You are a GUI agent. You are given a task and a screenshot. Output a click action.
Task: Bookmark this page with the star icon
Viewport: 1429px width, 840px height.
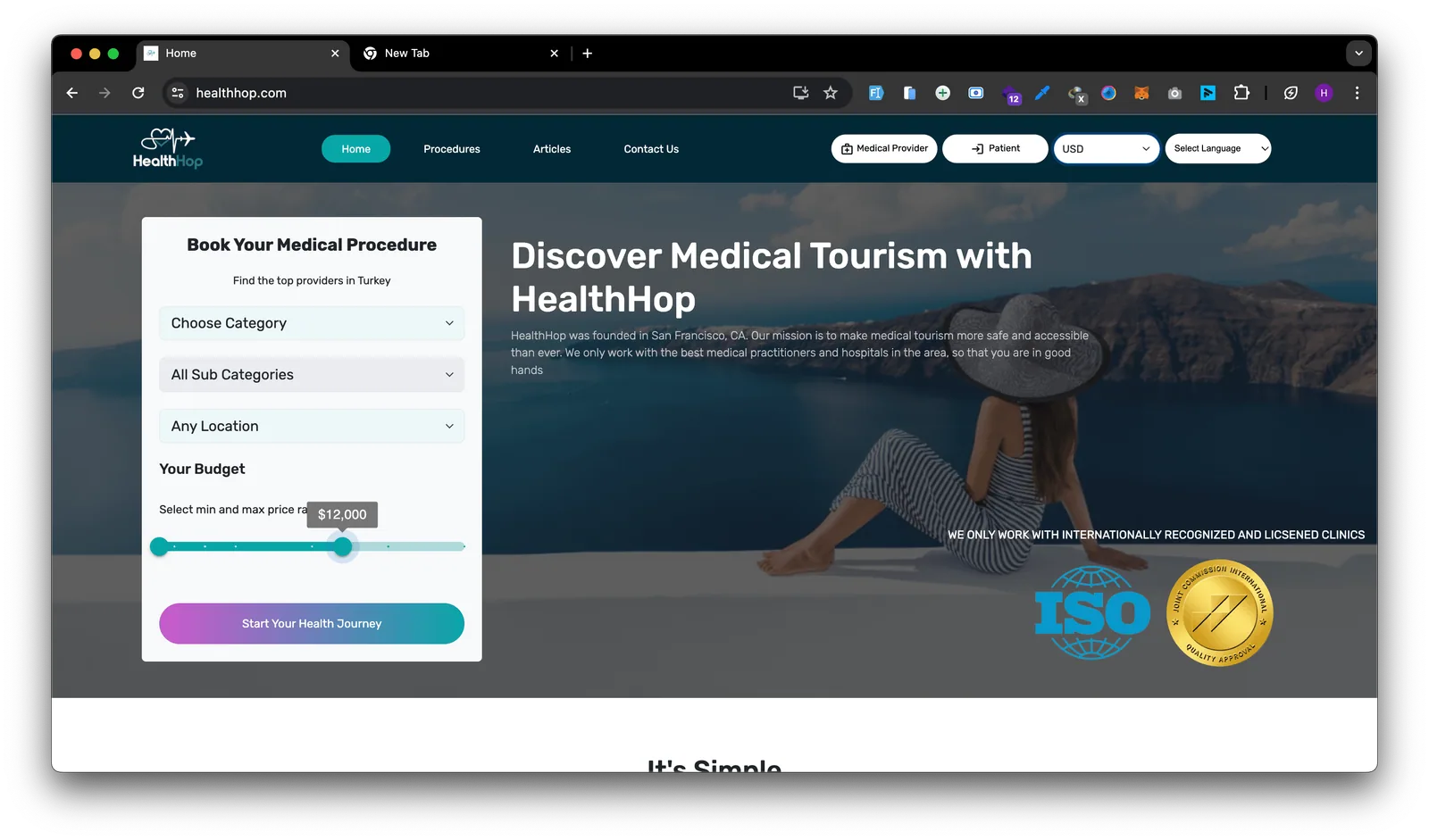tap(831, 93)
